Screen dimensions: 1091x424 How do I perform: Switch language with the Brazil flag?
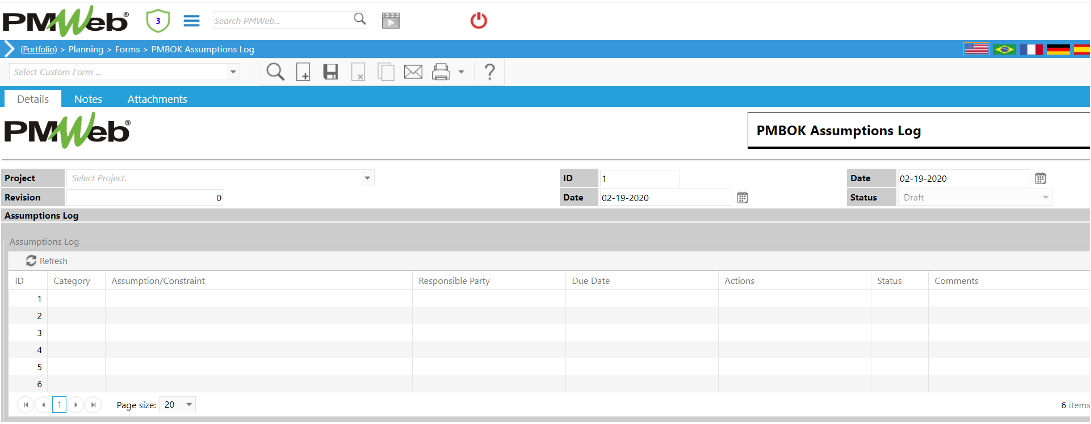point(1004,49)
